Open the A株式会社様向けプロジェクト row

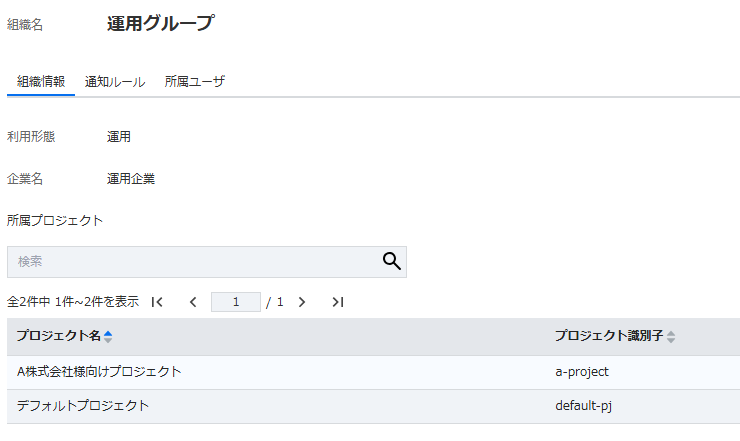point(100,372)
